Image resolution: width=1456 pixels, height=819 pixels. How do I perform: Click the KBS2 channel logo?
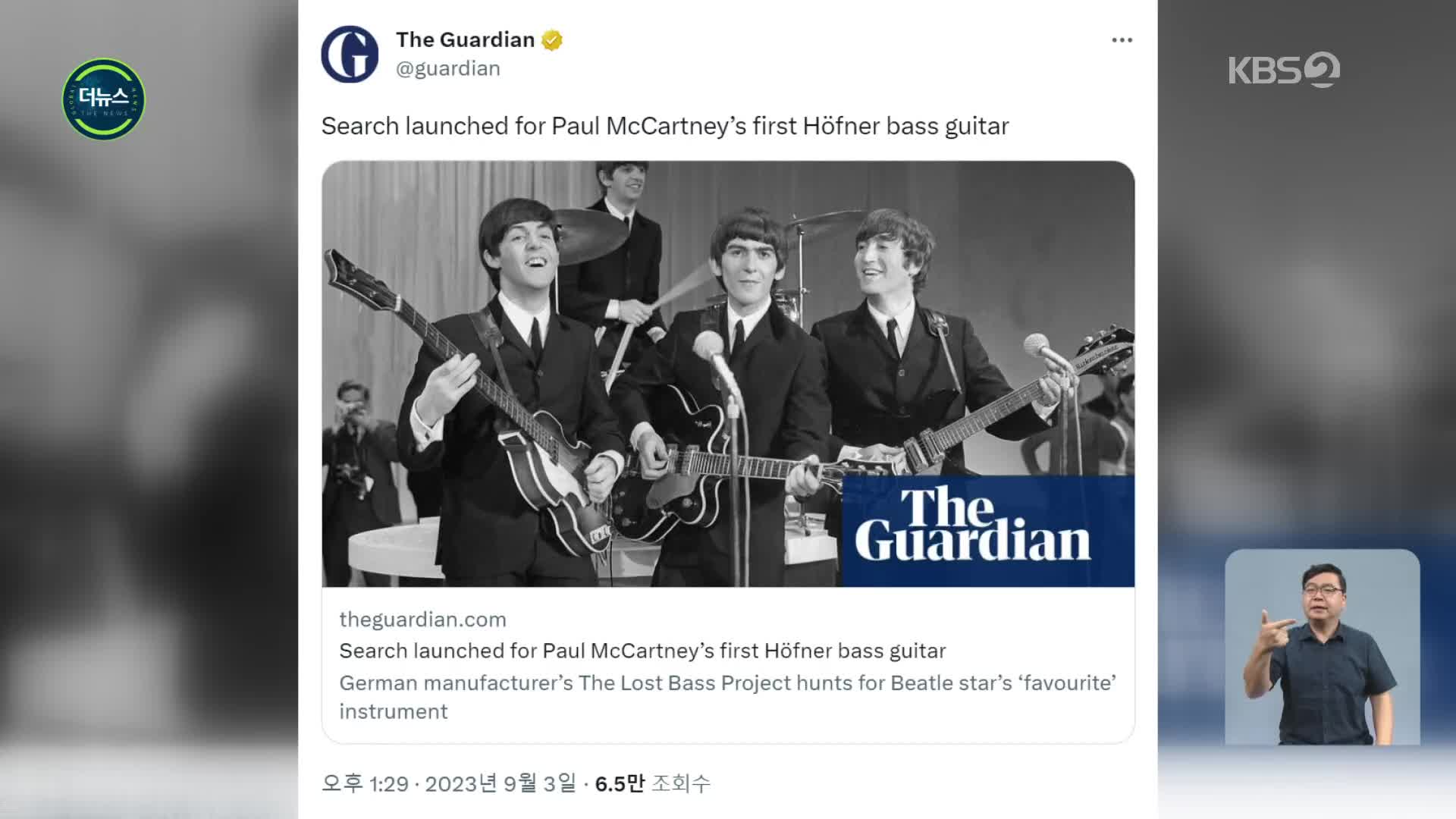[1284, 70]
